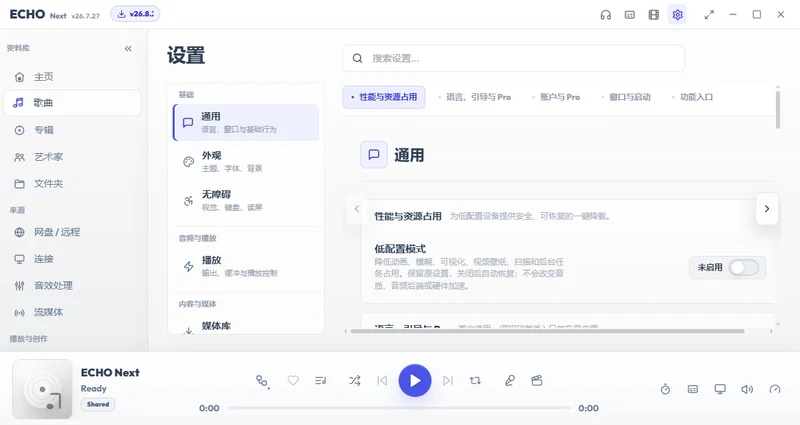
Task: Select 播放 settings category
Action: [246, 266]
